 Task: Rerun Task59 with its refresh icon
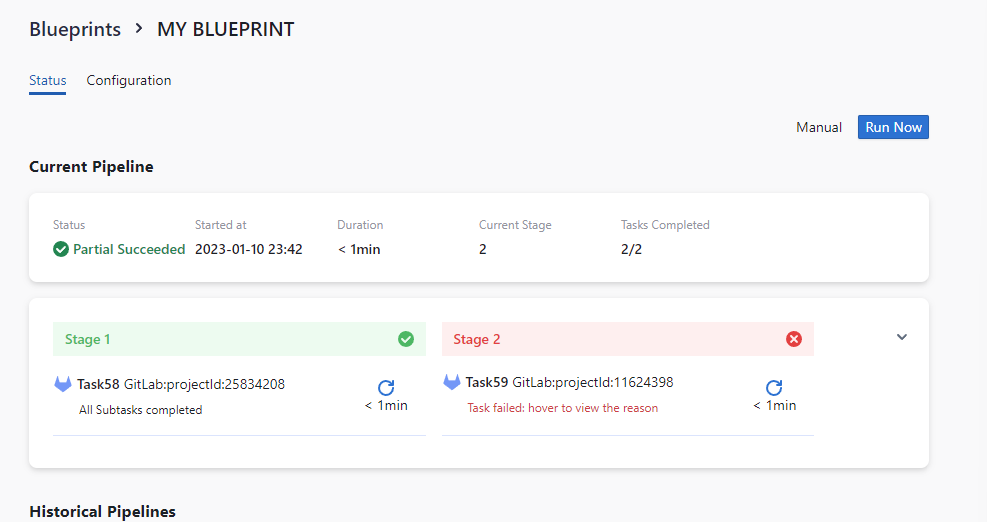pos(774,387)
